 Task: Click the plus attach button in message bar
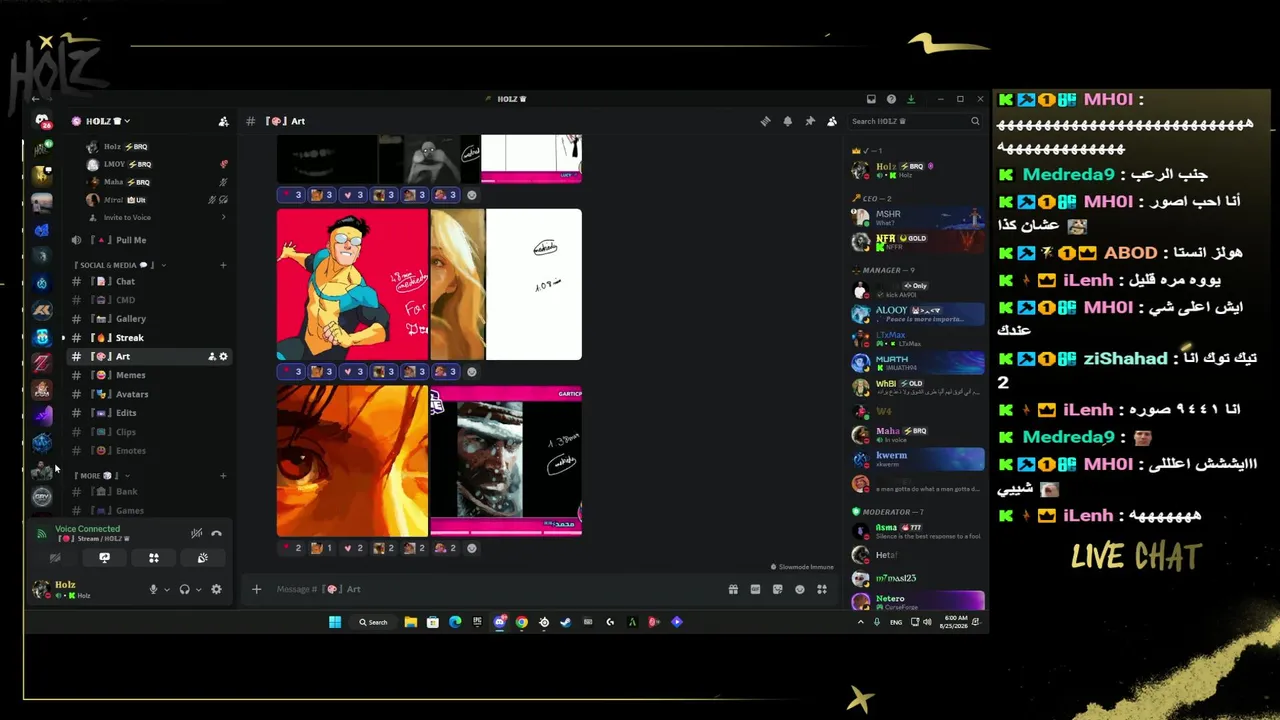pyautogui.click(x=256, y=590)
